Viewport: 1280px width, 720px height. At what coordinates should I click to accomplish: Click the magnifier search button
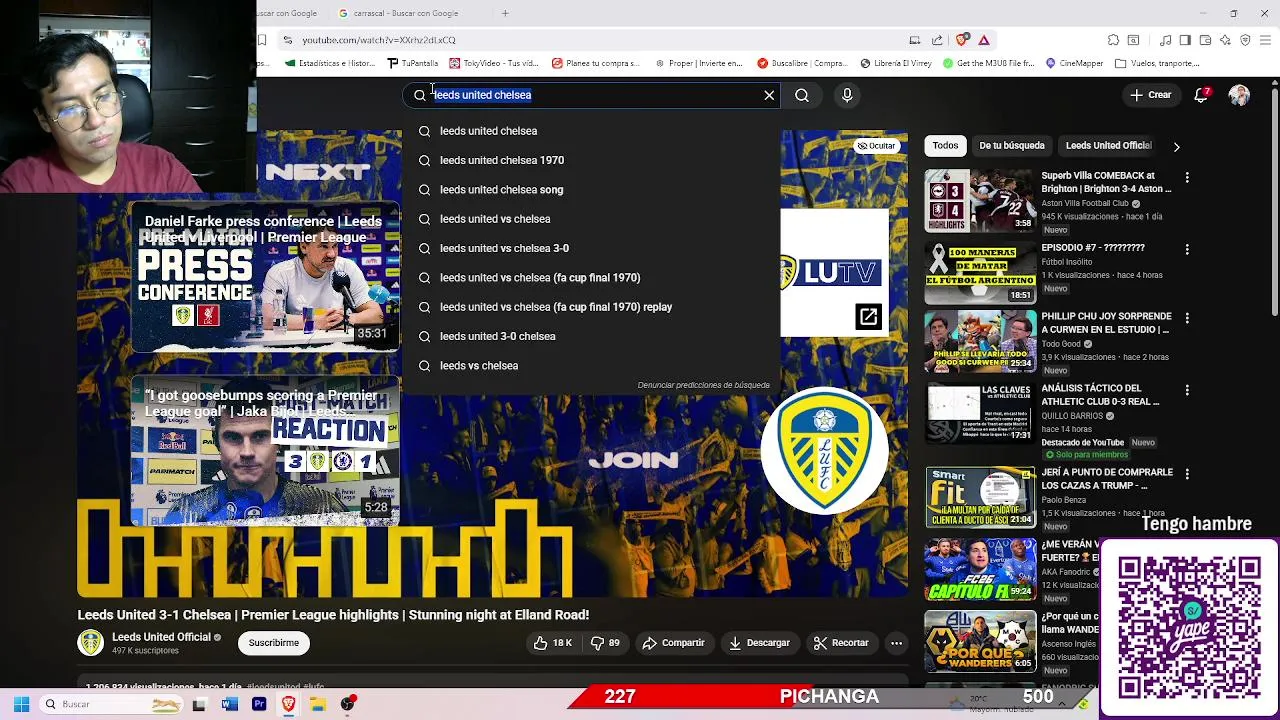pyautogui.click(x=802, y=95)
